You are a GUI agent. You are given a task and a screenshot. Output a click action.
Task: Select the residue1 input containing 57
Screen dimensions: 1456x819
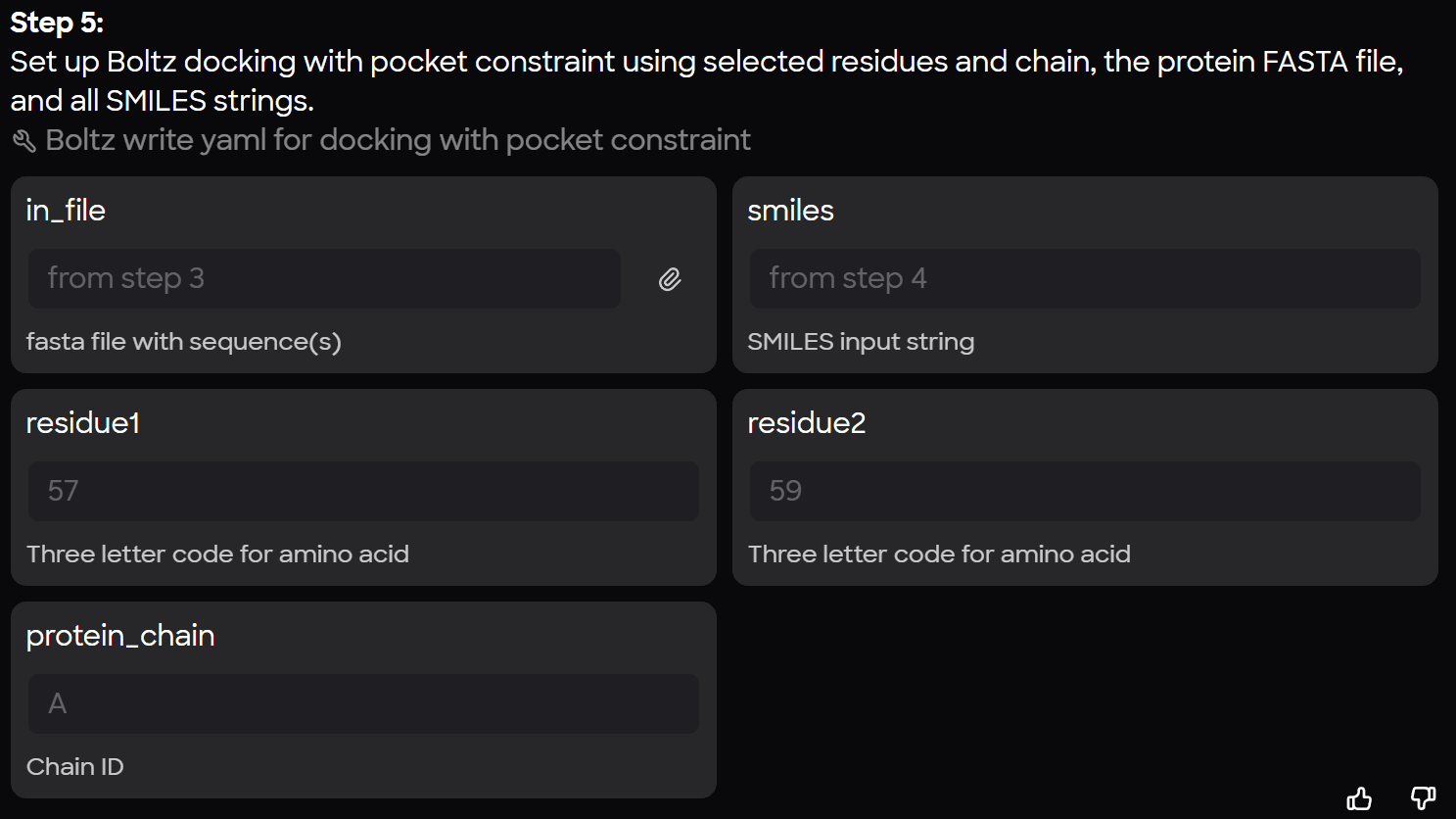[x=363, y=491]
